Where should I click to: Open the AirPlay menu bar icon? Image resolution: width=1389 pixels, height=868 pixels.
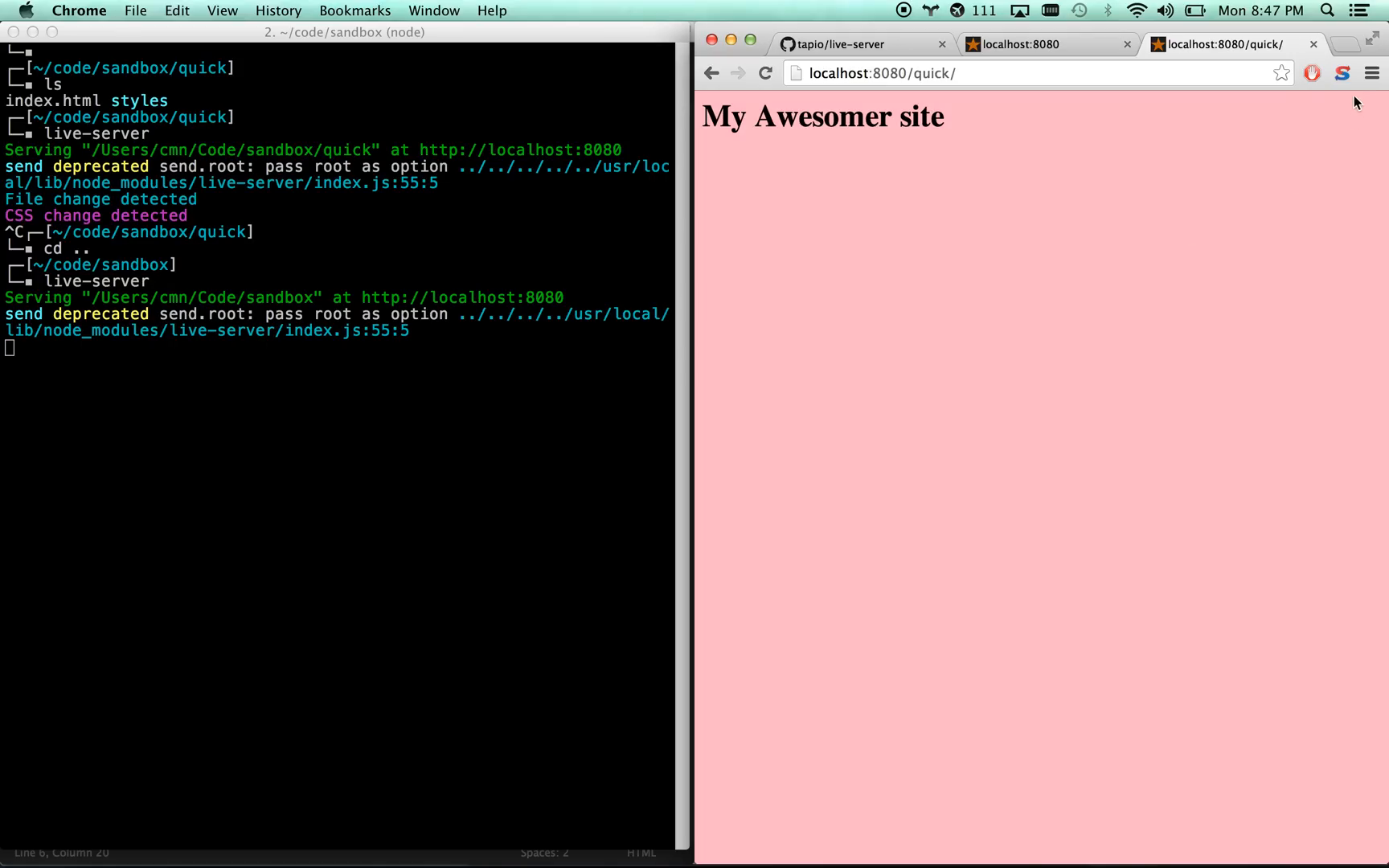[x=1019, y=10]
